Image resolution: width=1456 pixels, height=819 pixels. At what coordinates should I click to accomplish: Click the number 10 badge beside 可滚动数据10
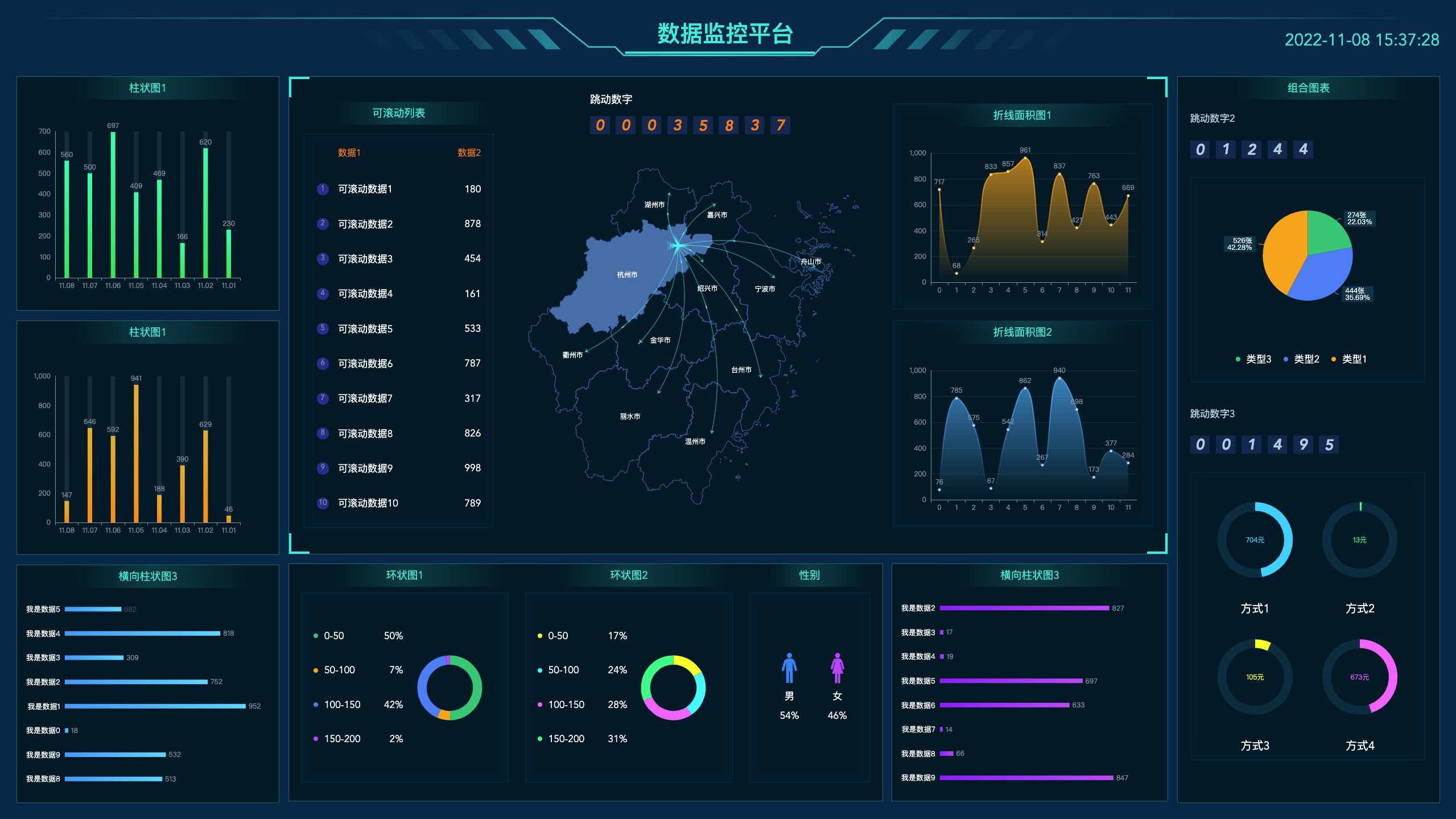coord(323,503)
